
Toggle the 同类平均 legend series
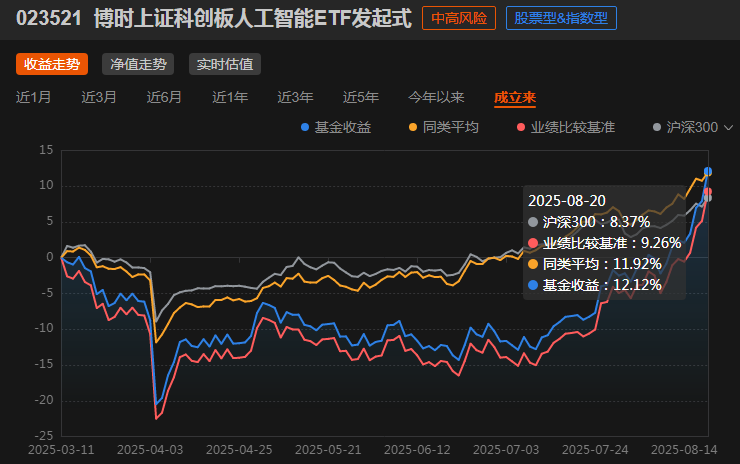point(444,127)
